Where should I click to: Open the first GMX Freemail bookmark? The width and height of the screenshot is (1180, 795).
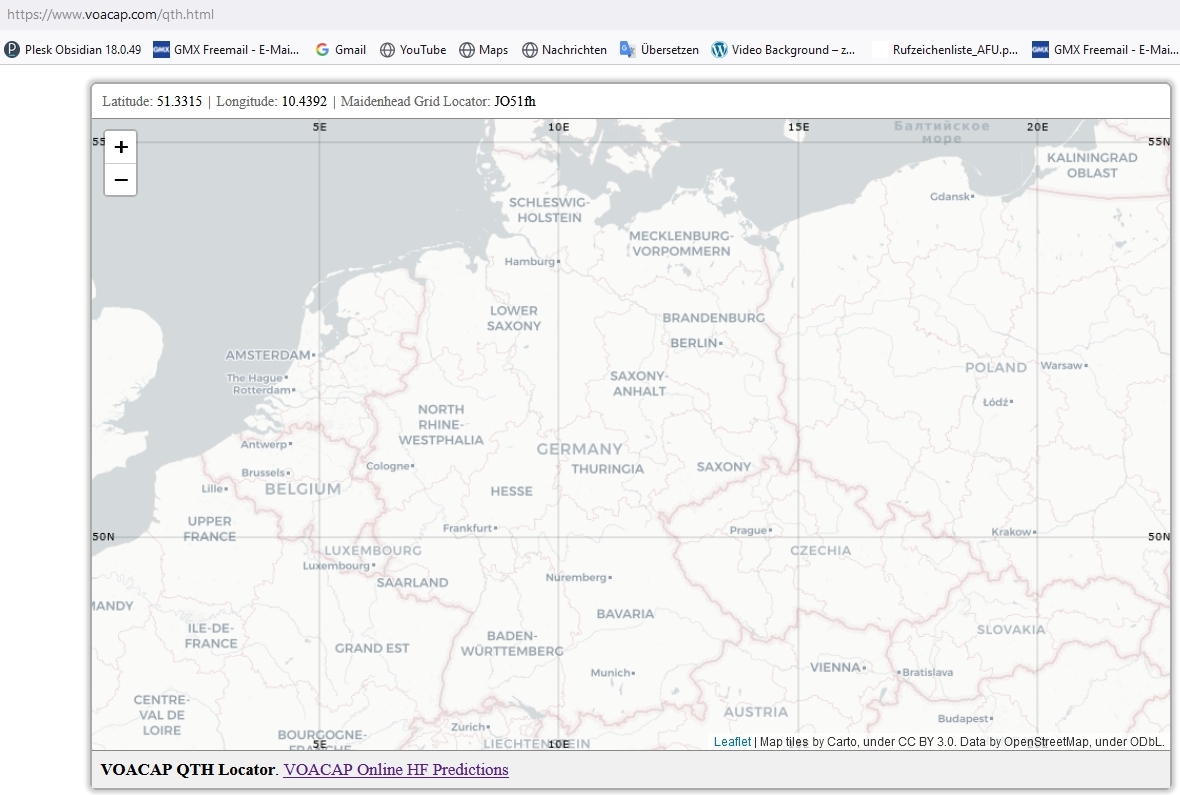tap(226, 50)
